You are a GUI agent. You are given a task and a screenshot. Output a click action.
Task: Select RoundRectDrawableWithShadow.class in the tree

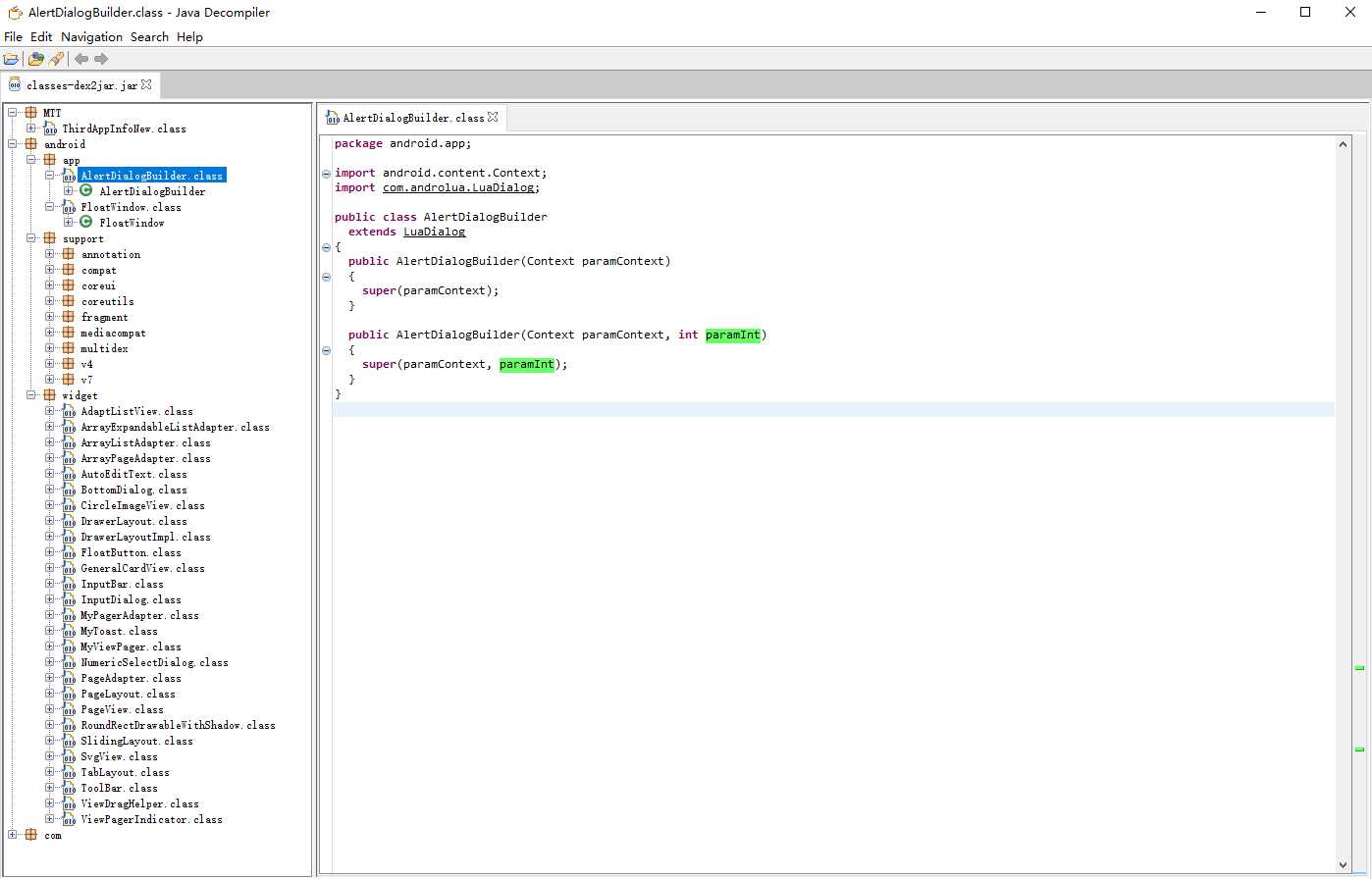178,725
